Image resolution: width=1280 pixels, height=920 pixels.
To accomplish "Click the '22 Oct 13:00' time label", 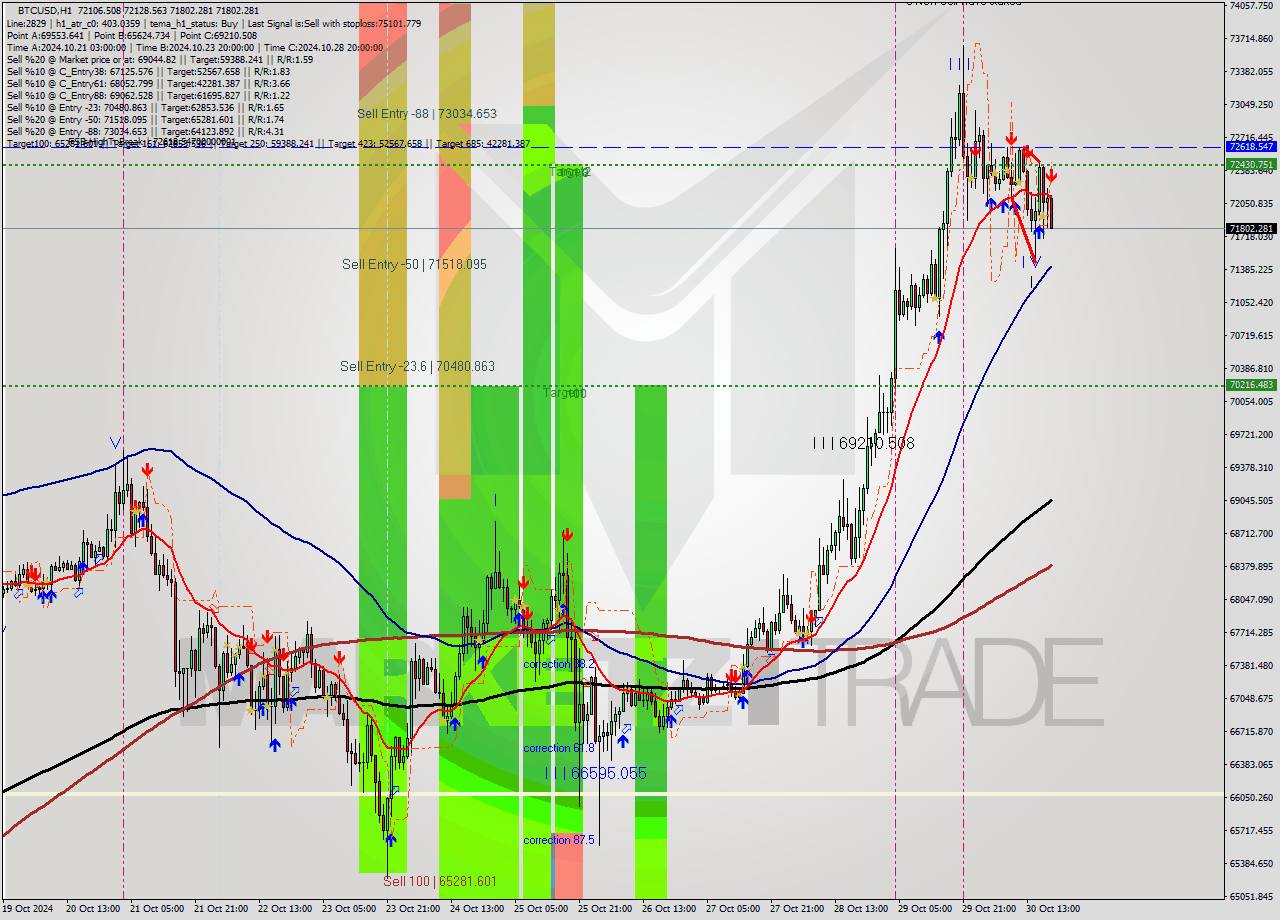I will pos(285,909).
